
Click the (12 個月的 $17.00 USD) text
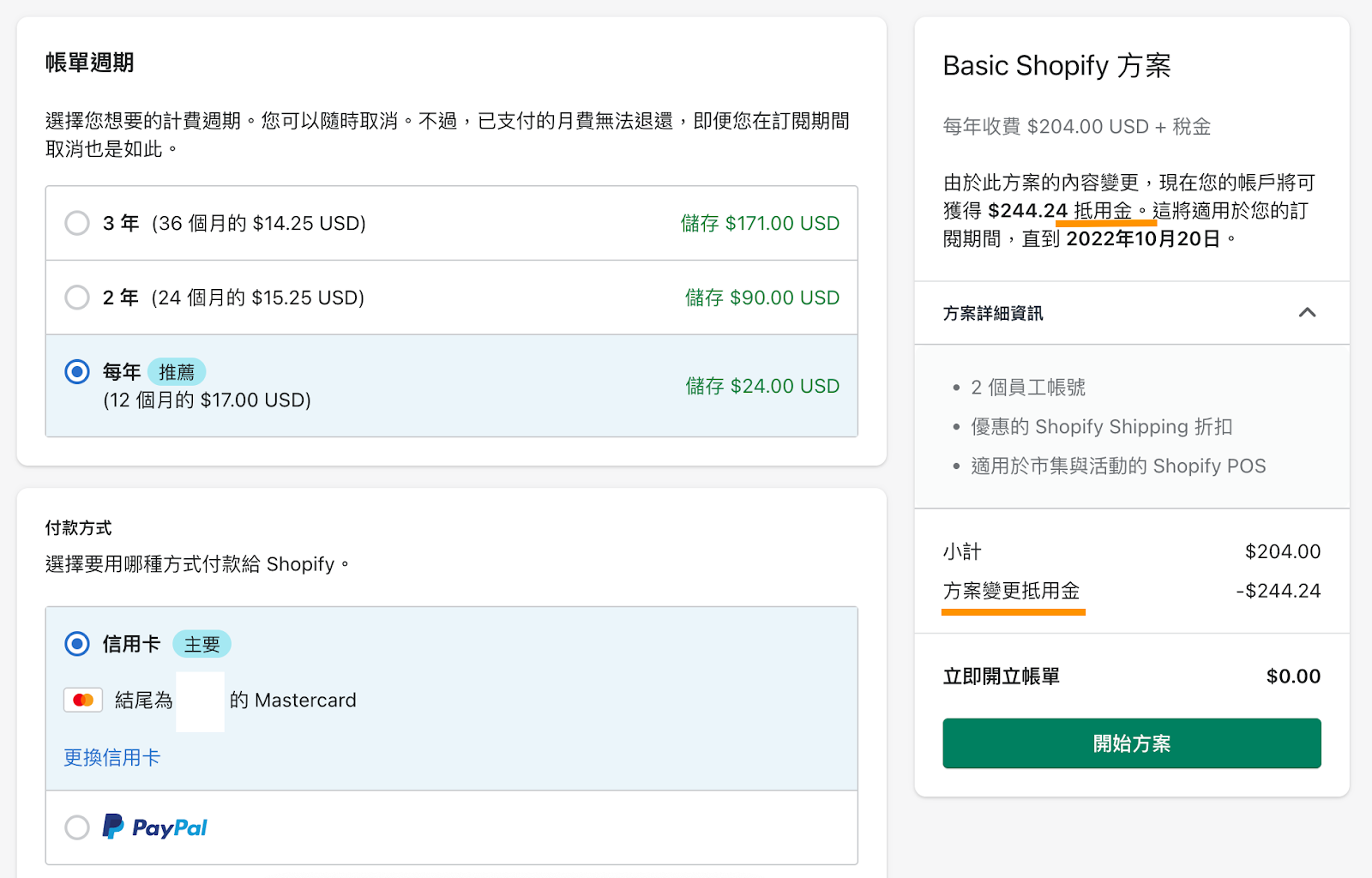point(207,400)
